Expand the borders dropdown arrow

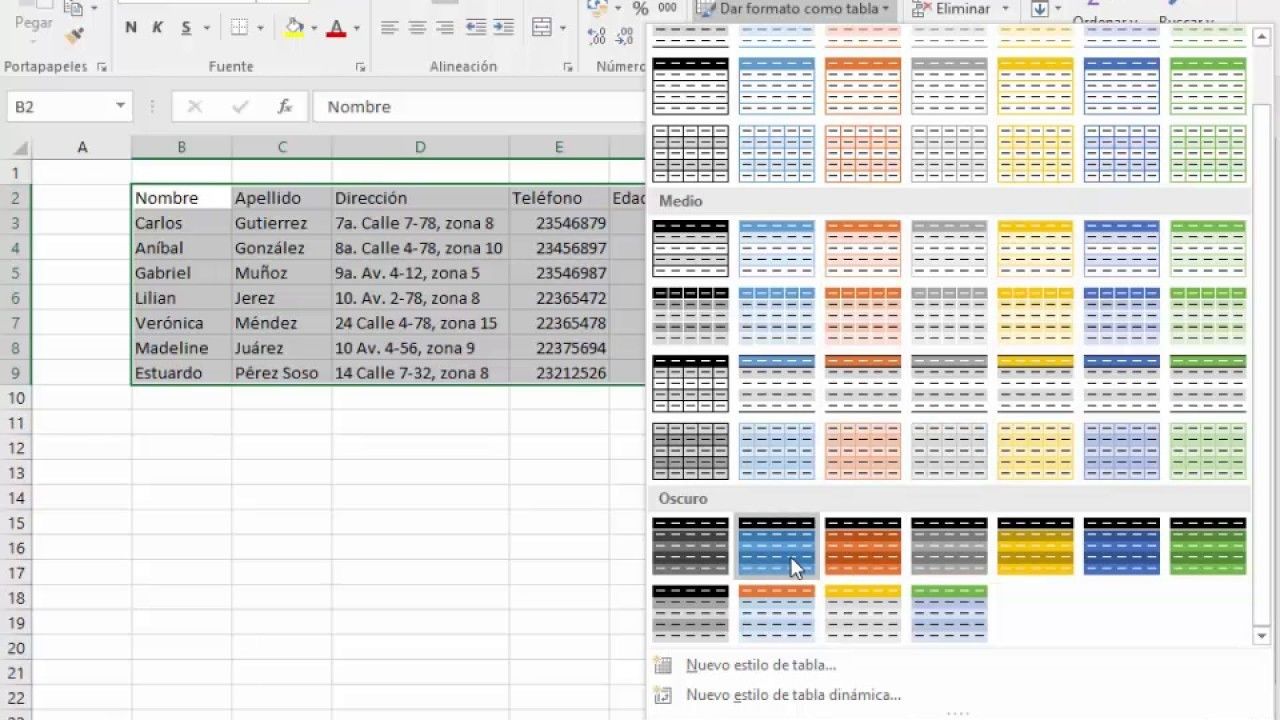pyautogui.click(x=259, y=28)
